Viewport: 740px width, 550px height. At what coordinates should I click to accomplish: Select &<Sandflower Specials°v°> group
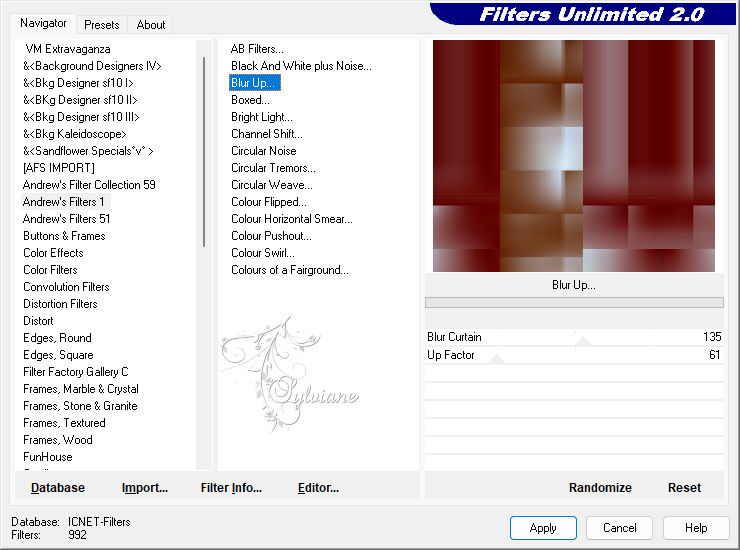coord(88,151)
